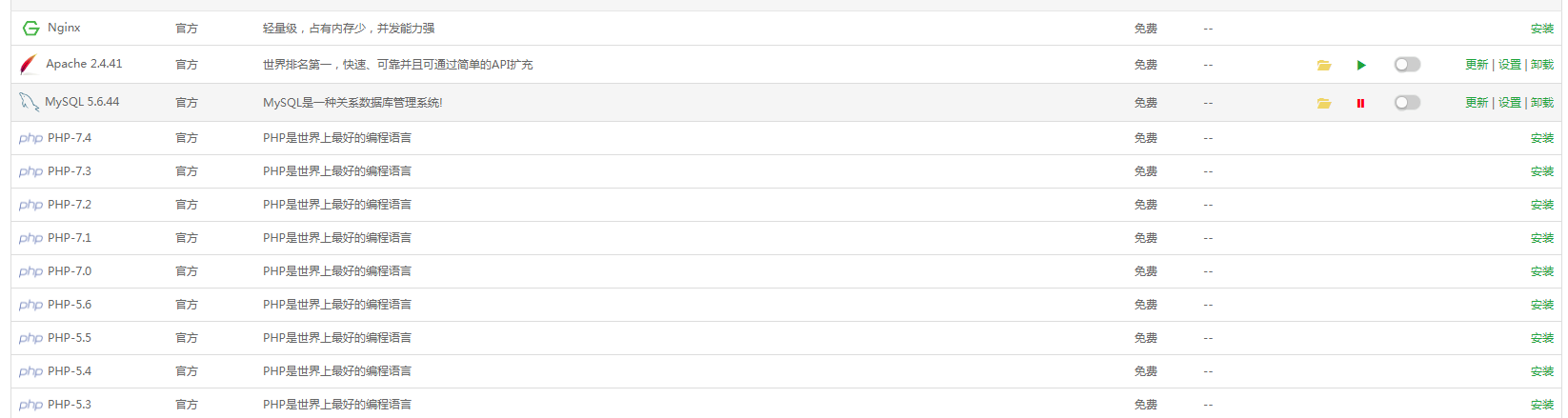Install Nginx via the install link

[1542, 29]
